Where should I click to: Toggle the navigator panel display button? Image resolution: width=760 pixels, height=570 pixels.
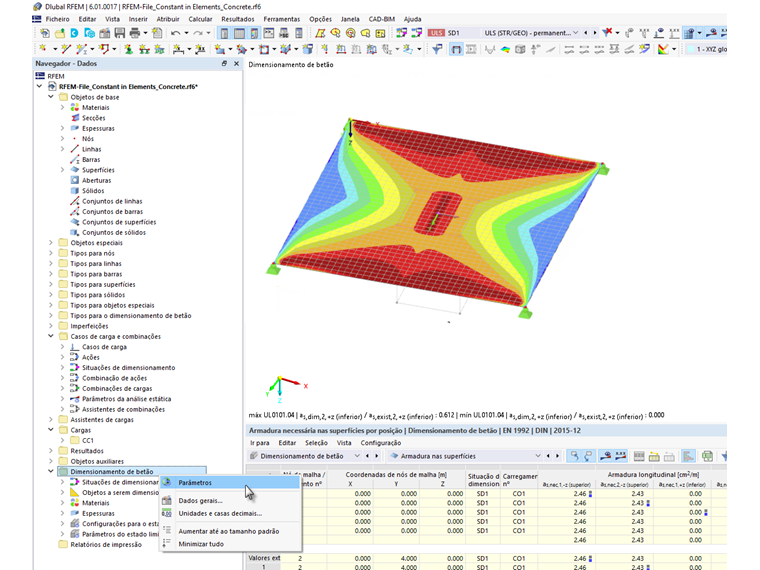224,33
